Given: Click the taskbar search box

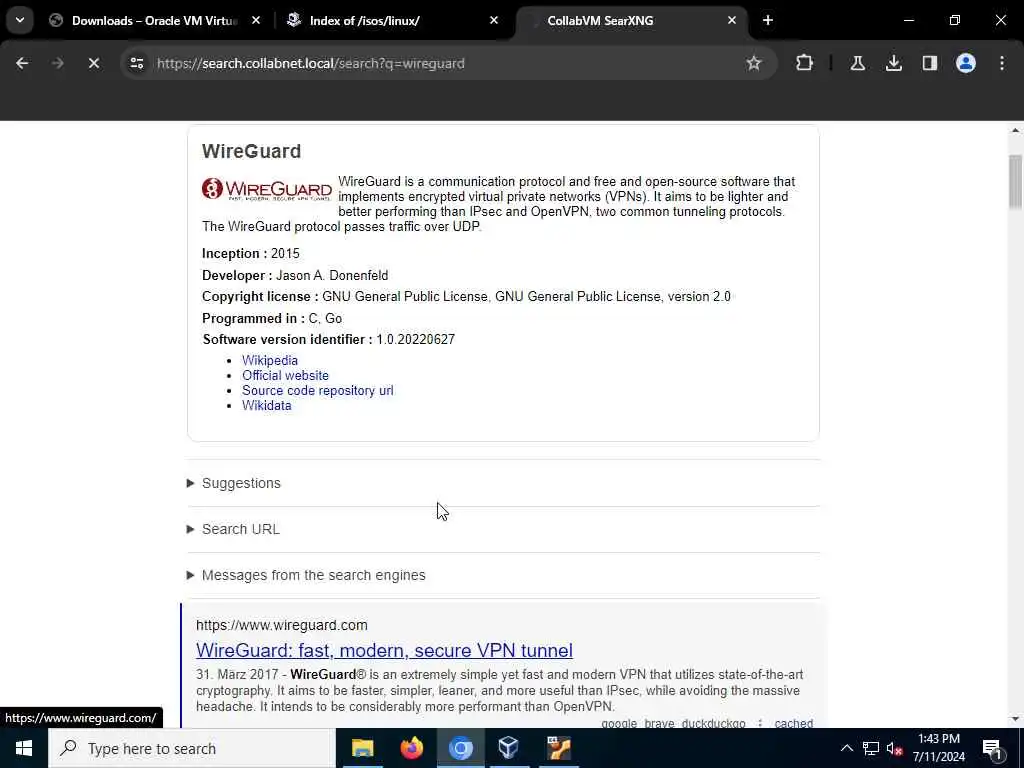Looking at the screenshot, I should pyautogui.click(x=192, y=748).
